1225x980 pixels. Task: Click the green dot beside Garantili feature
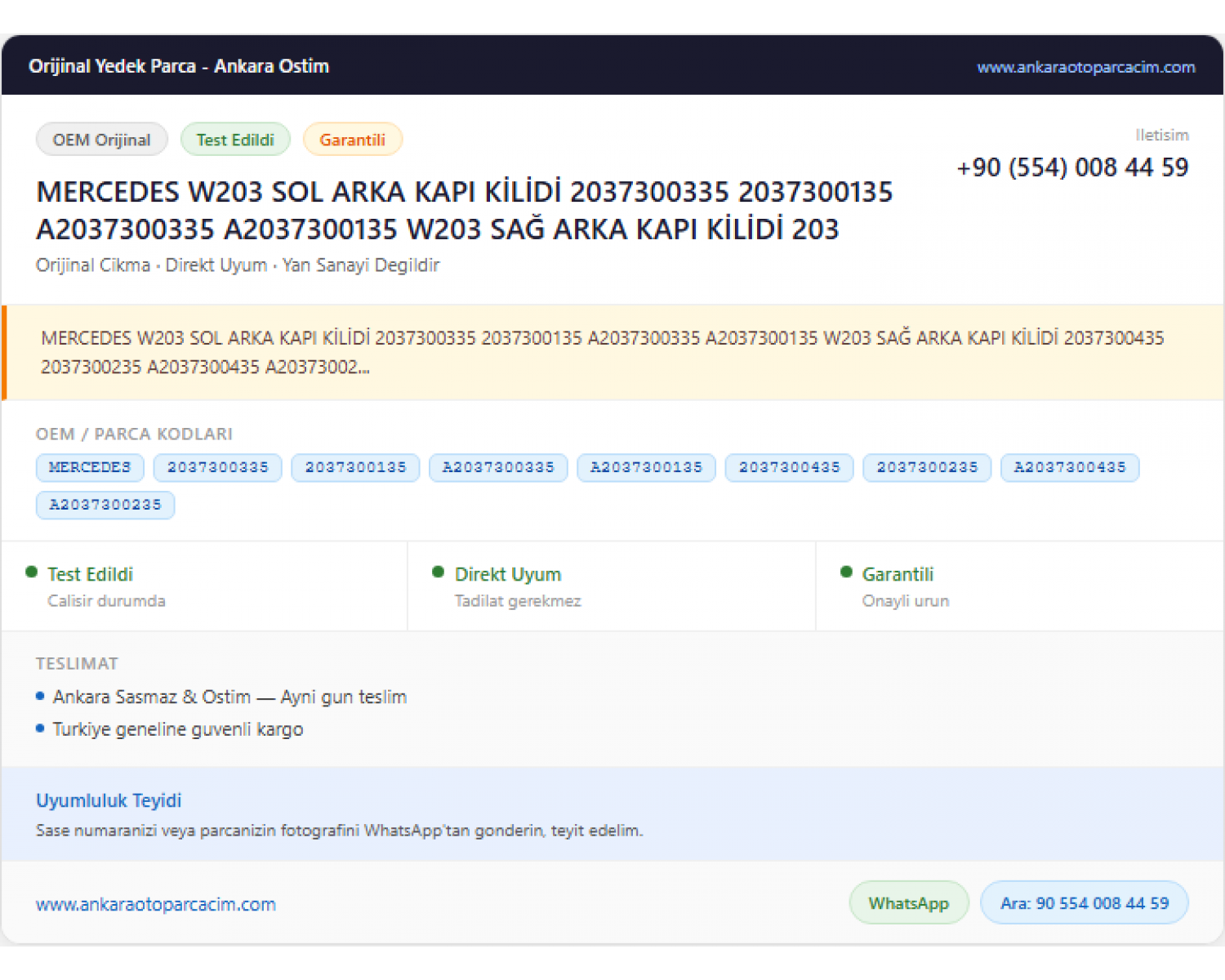point(846,572)
